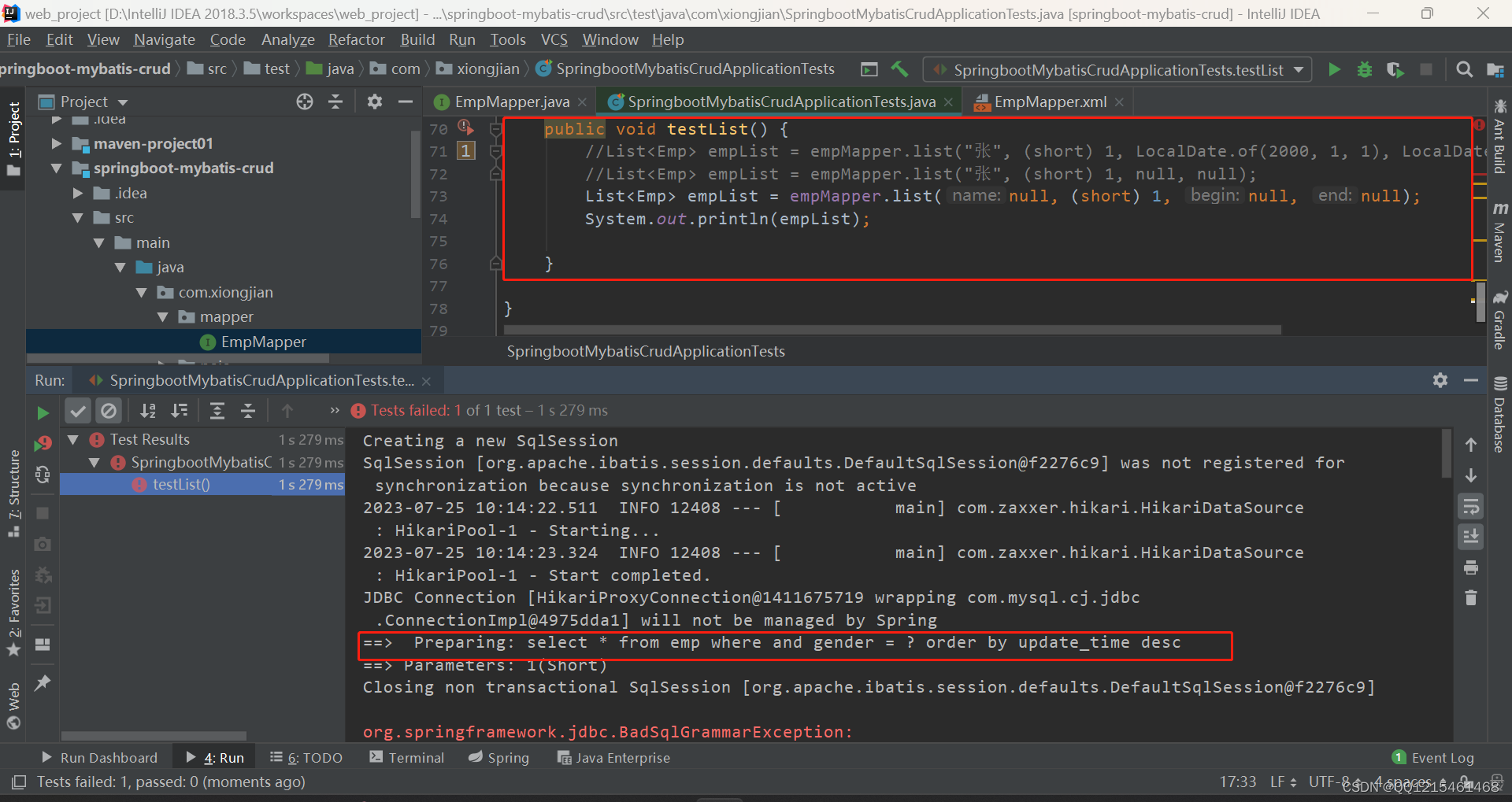Switch to EmpMapper.java tab
The image size is (1512, 802).
tap(511, 102)
